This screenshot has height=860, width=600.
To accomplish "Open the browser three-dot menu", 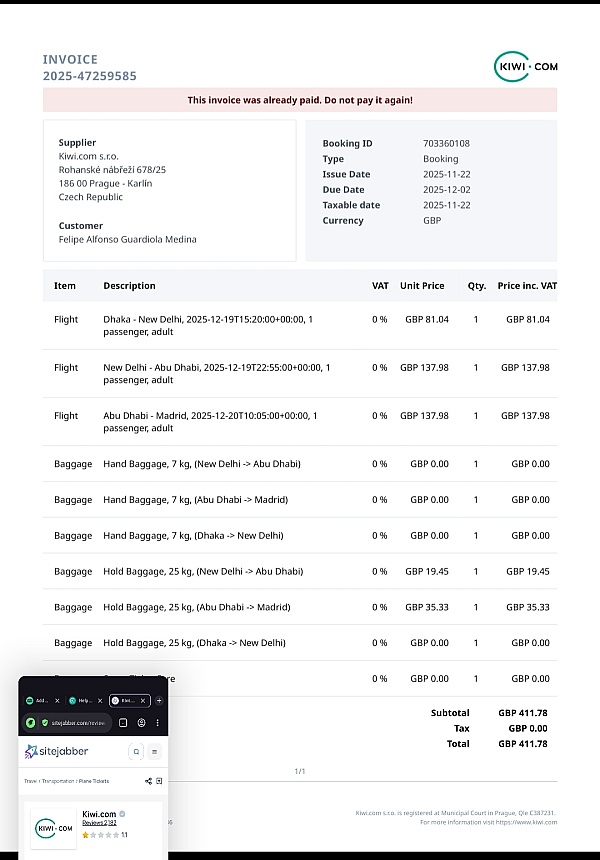I will click(158, 722).
